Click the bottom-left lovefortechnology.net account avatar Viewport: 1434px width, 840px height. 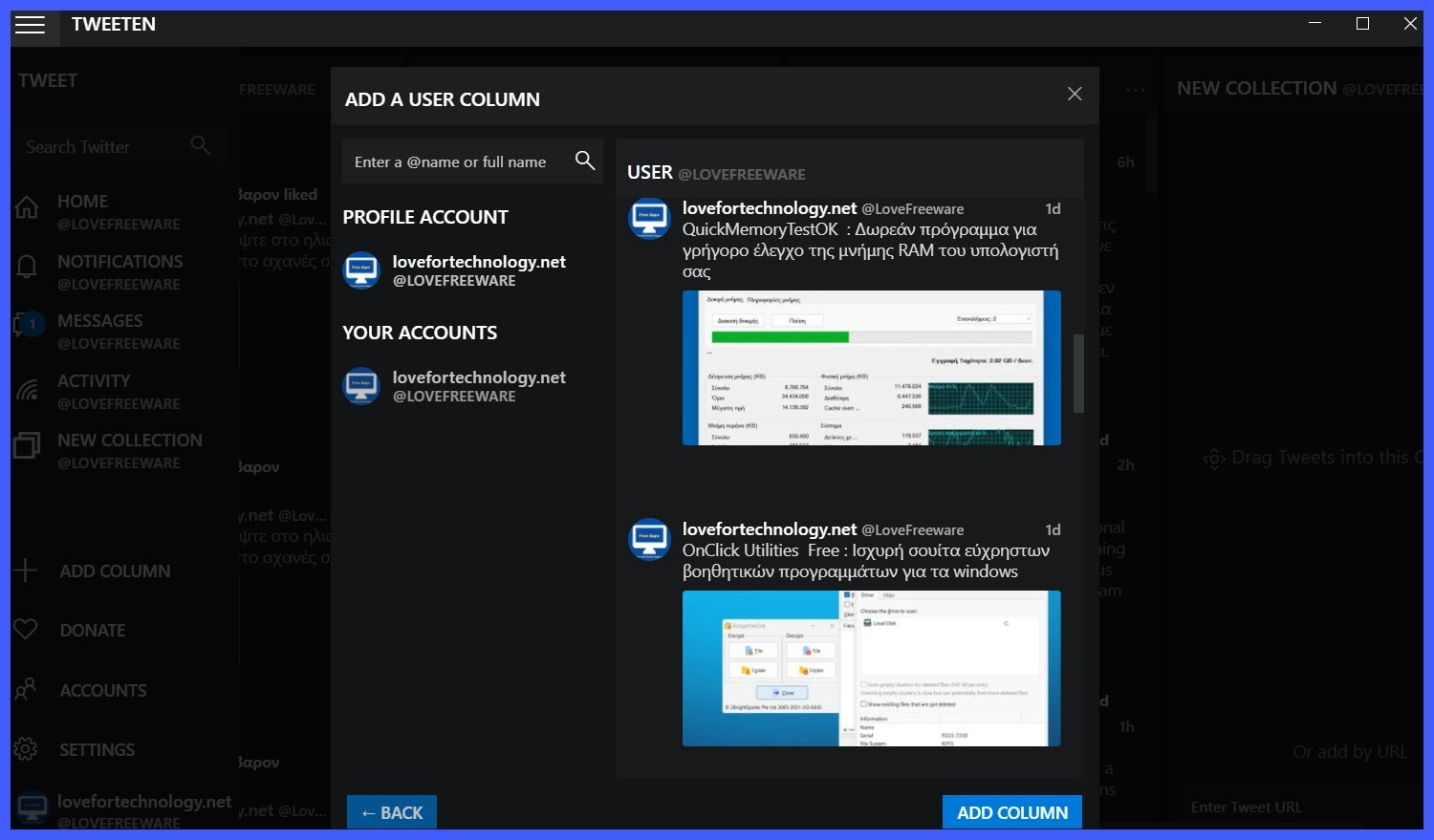click(x=32, y=808)
